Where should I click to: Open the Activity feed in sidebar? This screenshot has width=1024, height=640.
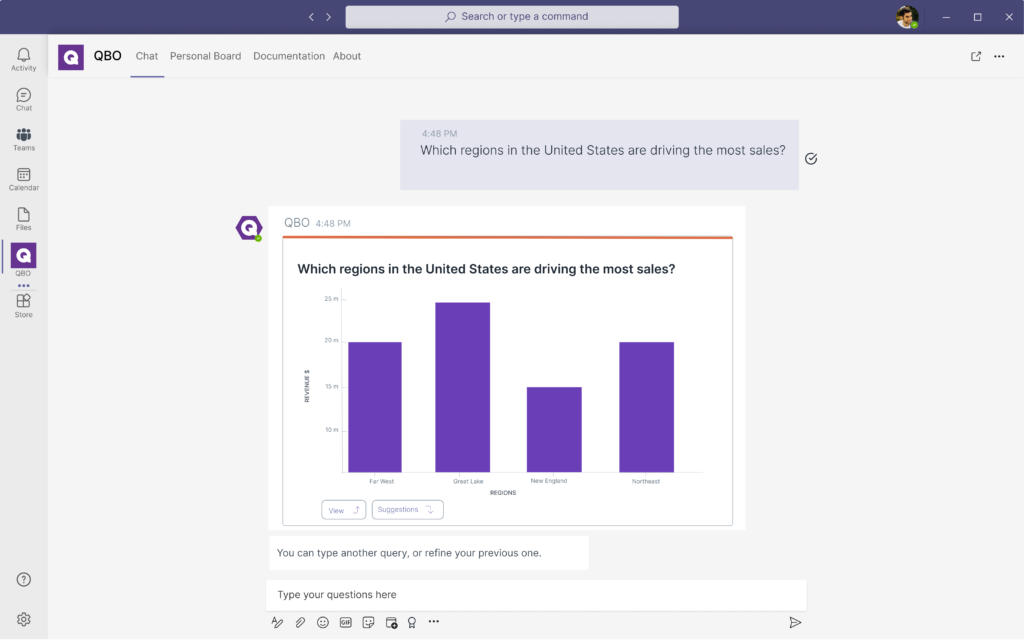[23, 59]
